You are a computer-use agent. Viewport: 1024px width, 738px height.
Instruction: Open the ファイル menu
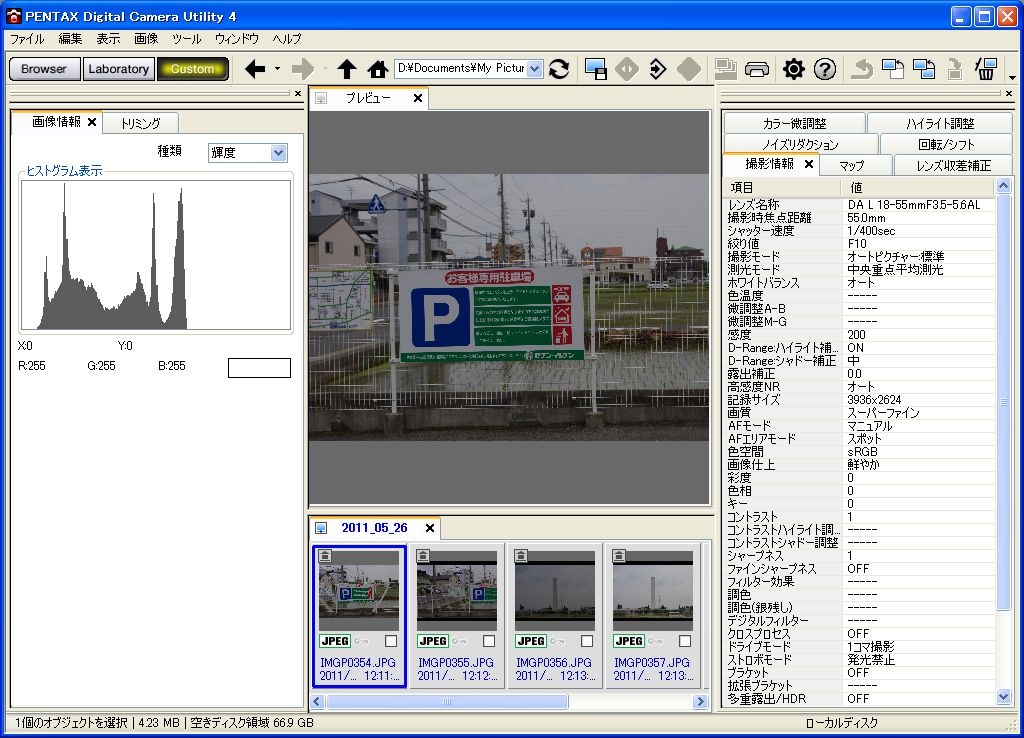coord(27,39)
